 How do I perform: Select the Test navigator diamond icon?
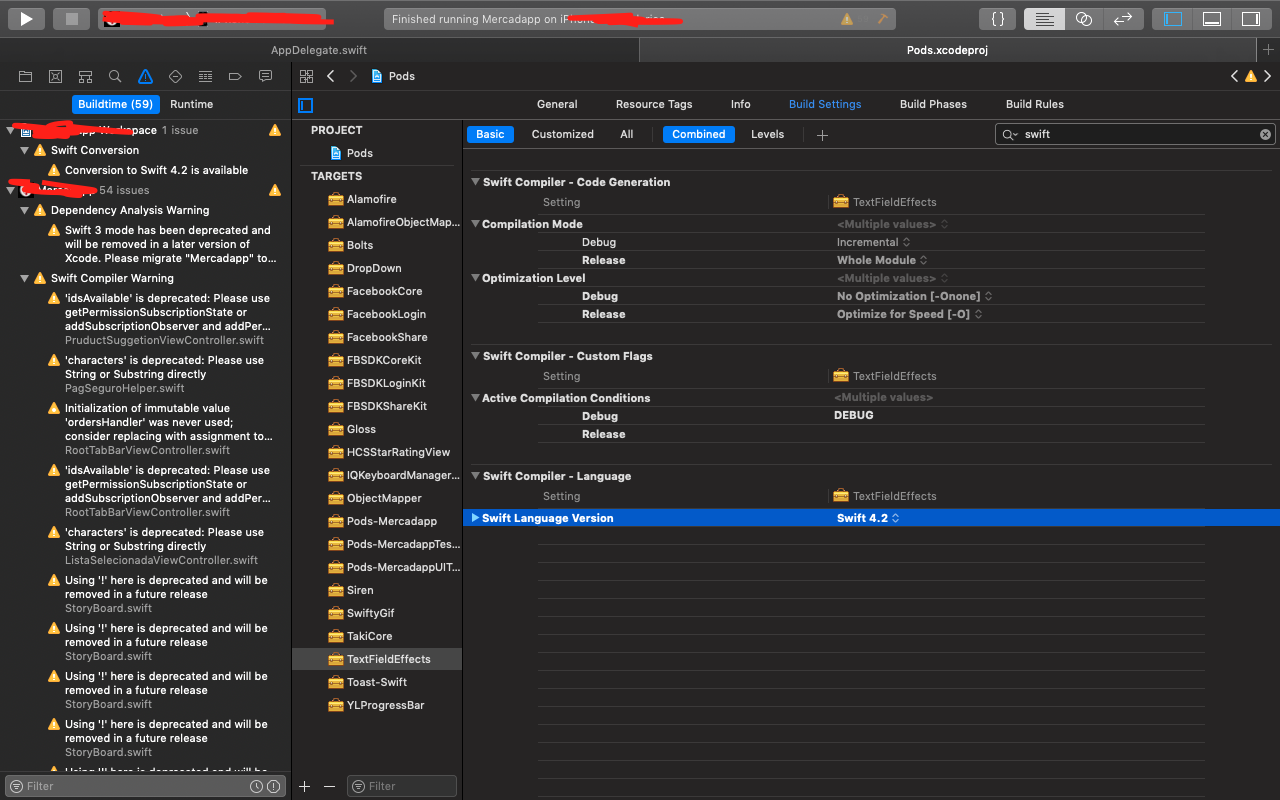click(174, 76)
